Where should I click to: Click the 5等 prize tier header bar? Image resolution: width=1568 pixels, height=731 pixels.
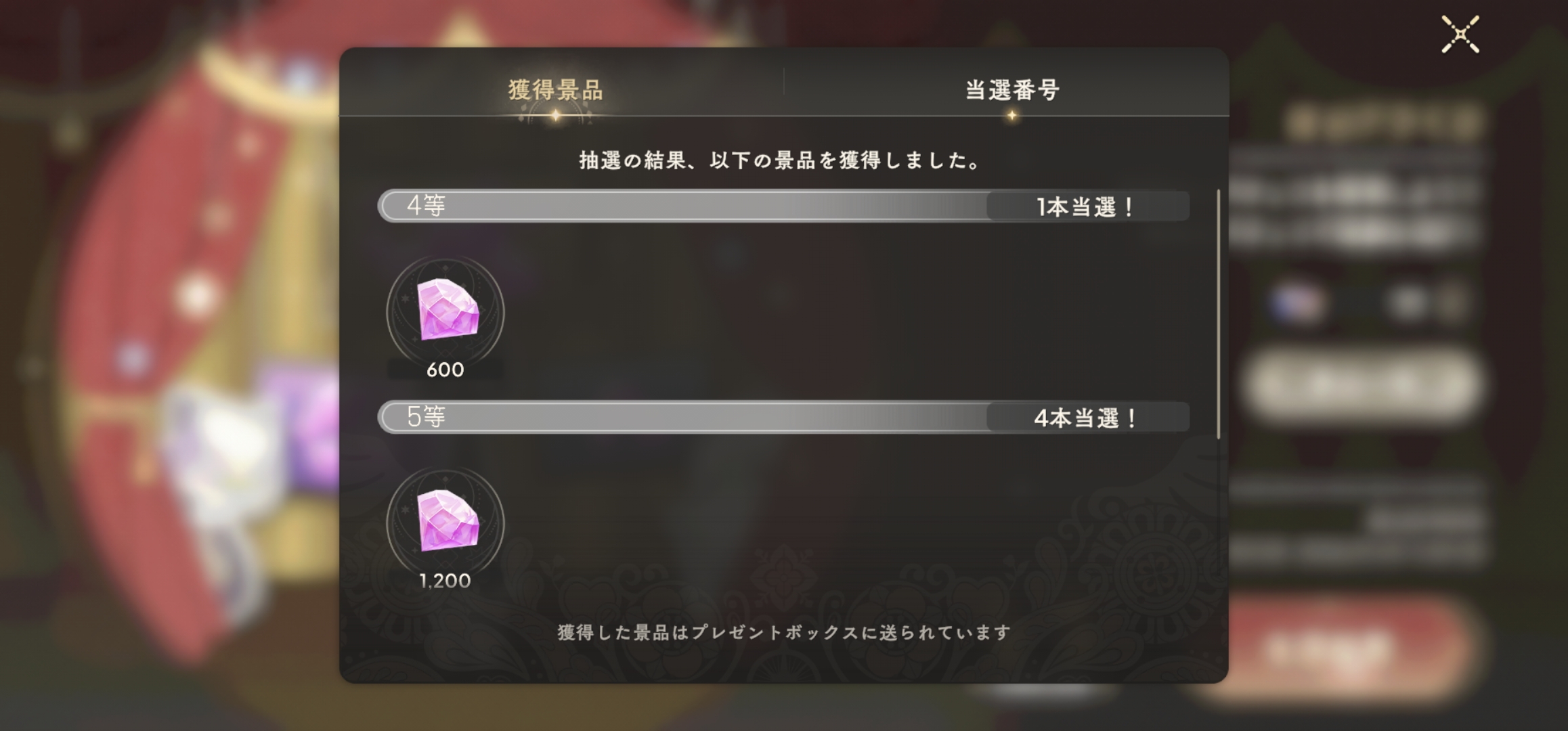[x=783, y=417]
